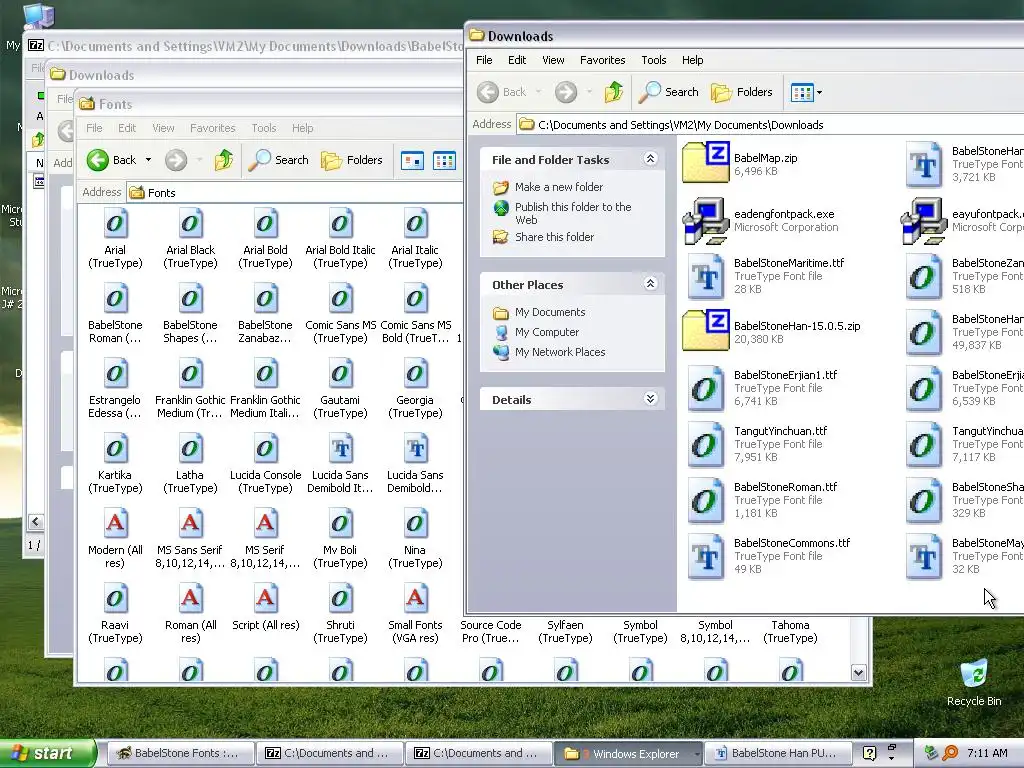The height and width of the screenshot is (768, 1024).
Task: Collapse Other Places panel
Action: click(x=650, y=283)
